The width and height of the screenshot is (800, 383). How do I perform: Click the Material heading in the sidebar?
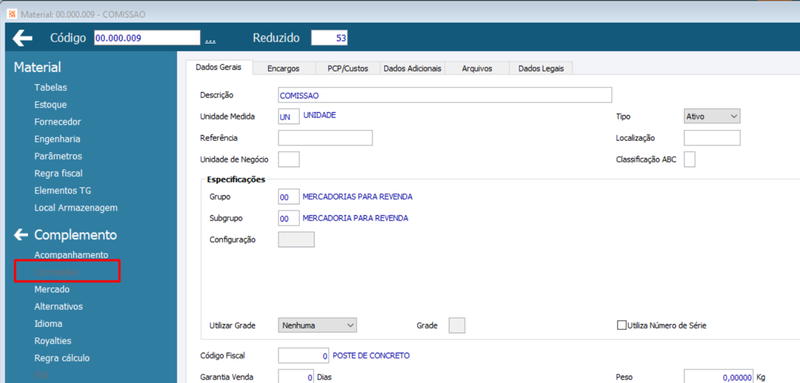click(37, 67)
